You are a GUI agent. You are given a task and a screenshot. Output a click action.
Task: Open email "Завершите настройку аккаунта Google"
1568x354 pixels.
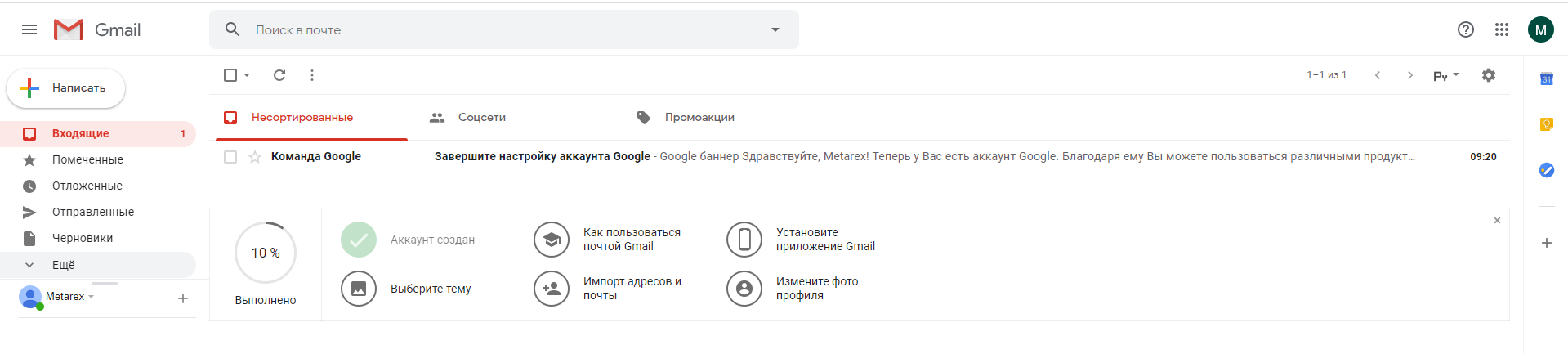(543, 156)
